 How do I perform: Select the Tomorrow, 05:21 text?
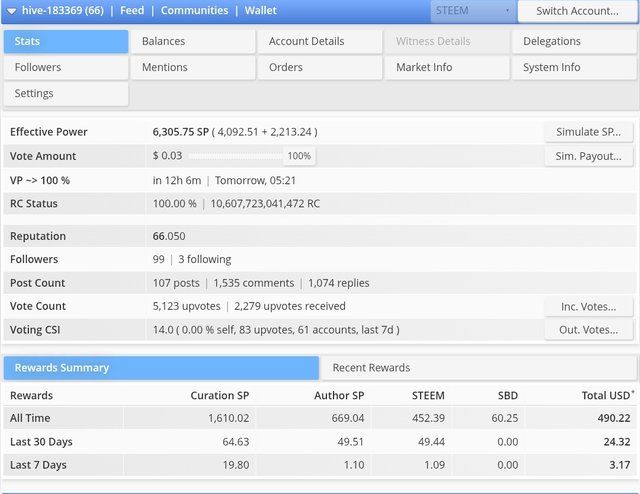255,180
